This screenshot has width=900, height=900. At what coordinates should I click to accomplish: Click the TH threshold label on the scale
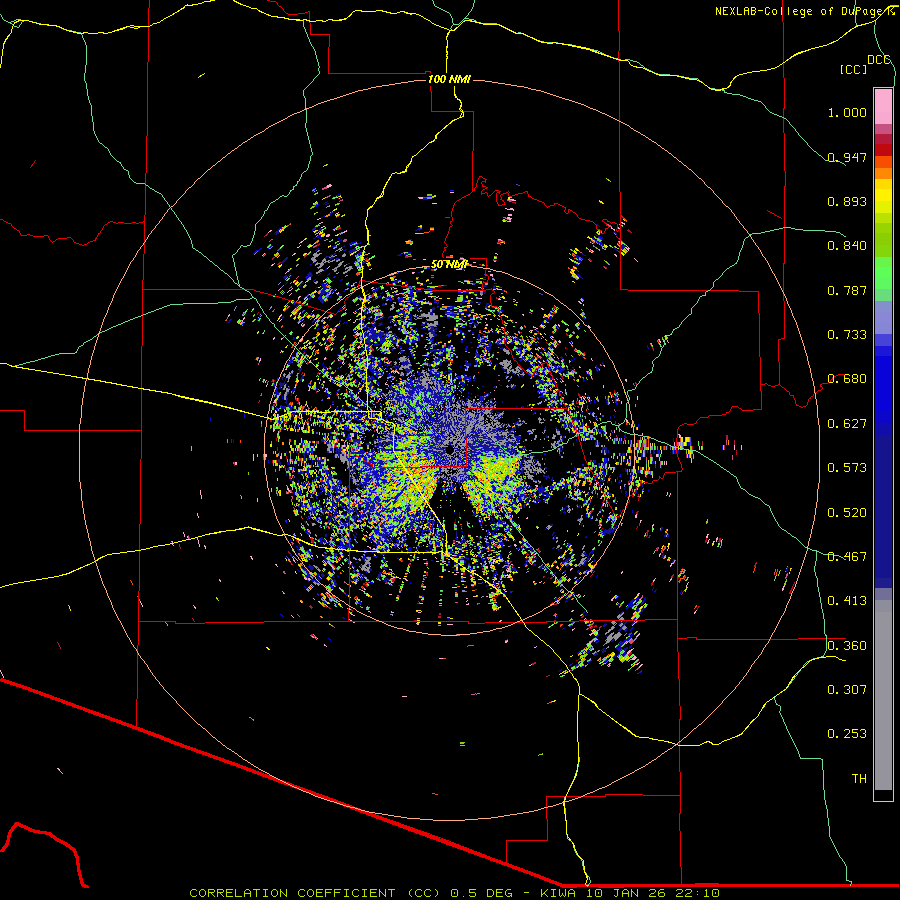click(859, 779)
